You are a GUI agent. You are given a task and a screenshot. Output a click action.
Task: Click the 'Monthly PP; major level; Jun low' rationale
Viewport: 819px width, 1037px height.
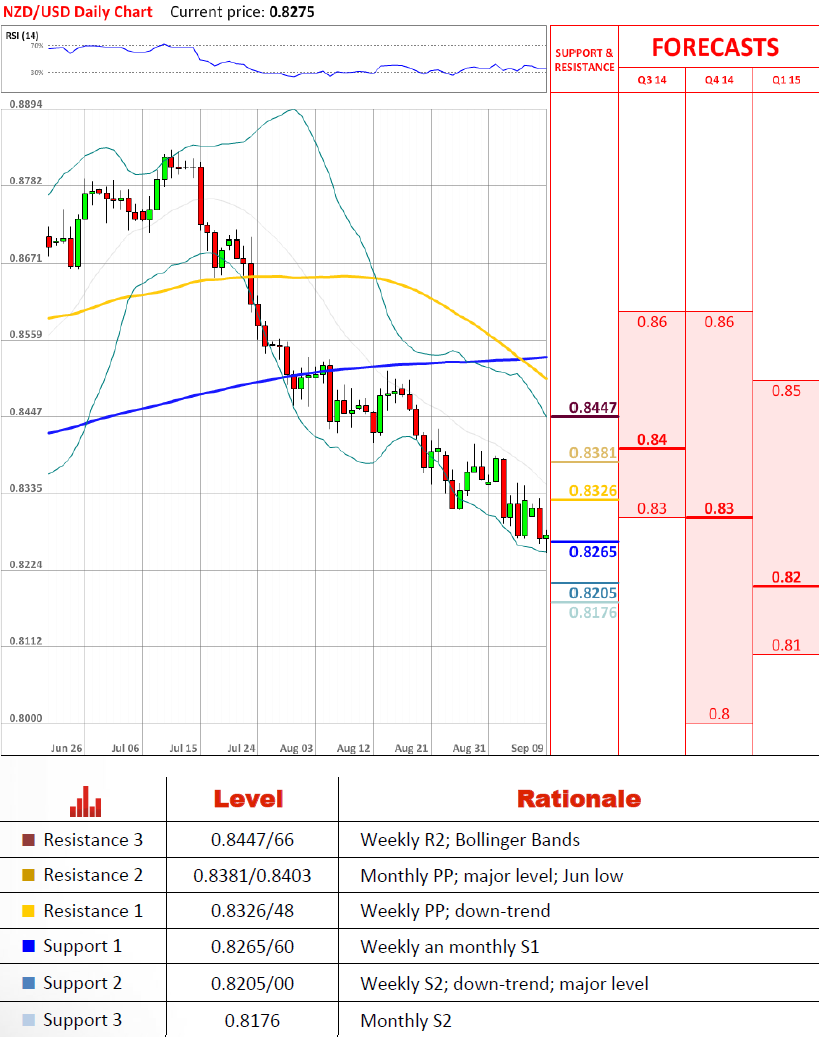(492, 876)
